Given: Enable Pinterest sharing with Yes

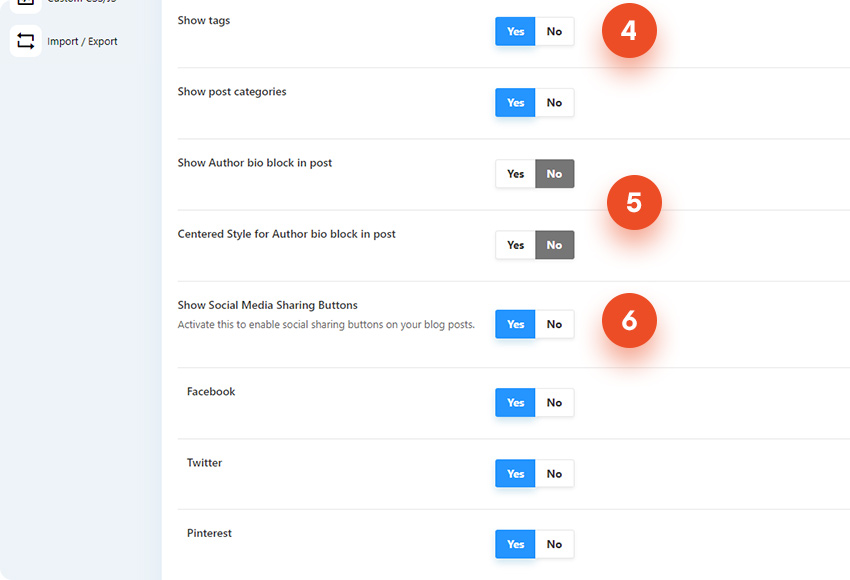Looking at the screenshot, I should pos(515,544).
